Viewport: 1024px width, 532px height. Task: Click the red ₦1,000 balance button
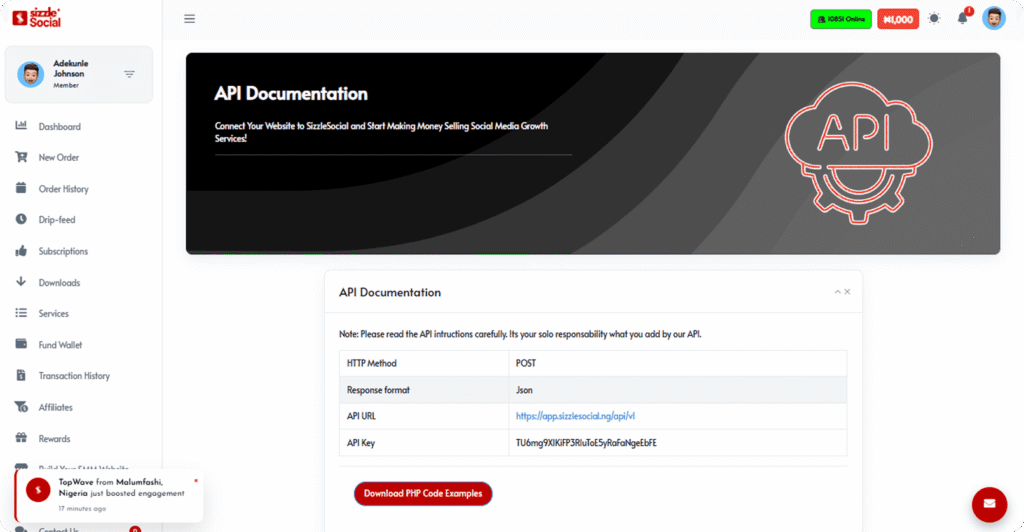(898, 19)
